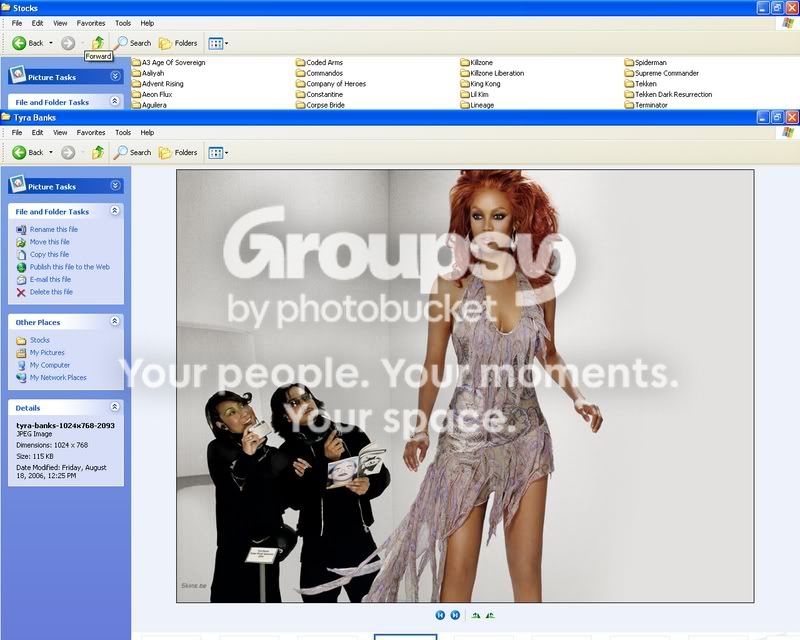Click 'Copy this file' link
Image resolution: width=800 pixels, height=640 pixels.
(x=49, y=254)
